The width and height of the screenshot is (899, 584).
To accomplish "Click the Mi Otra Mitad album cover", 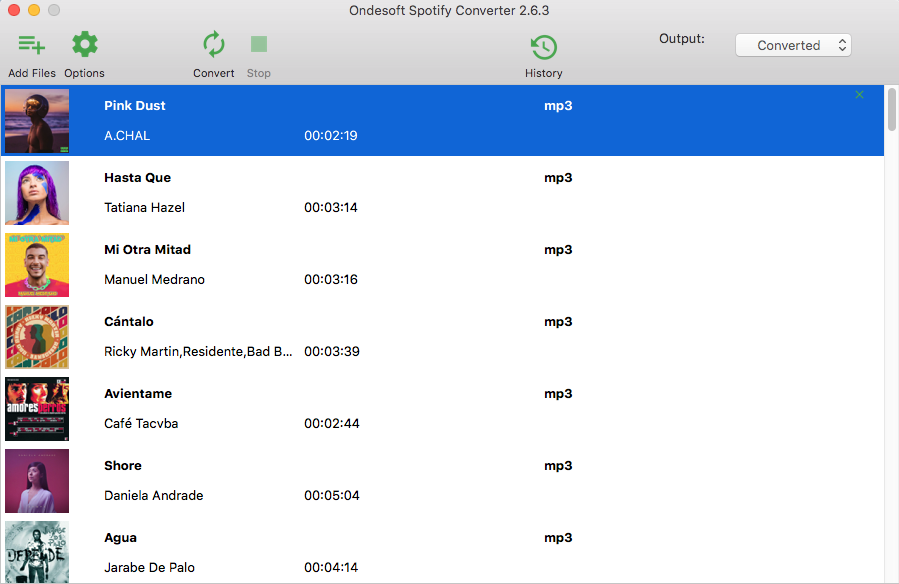I will click(x=37, y=265).
